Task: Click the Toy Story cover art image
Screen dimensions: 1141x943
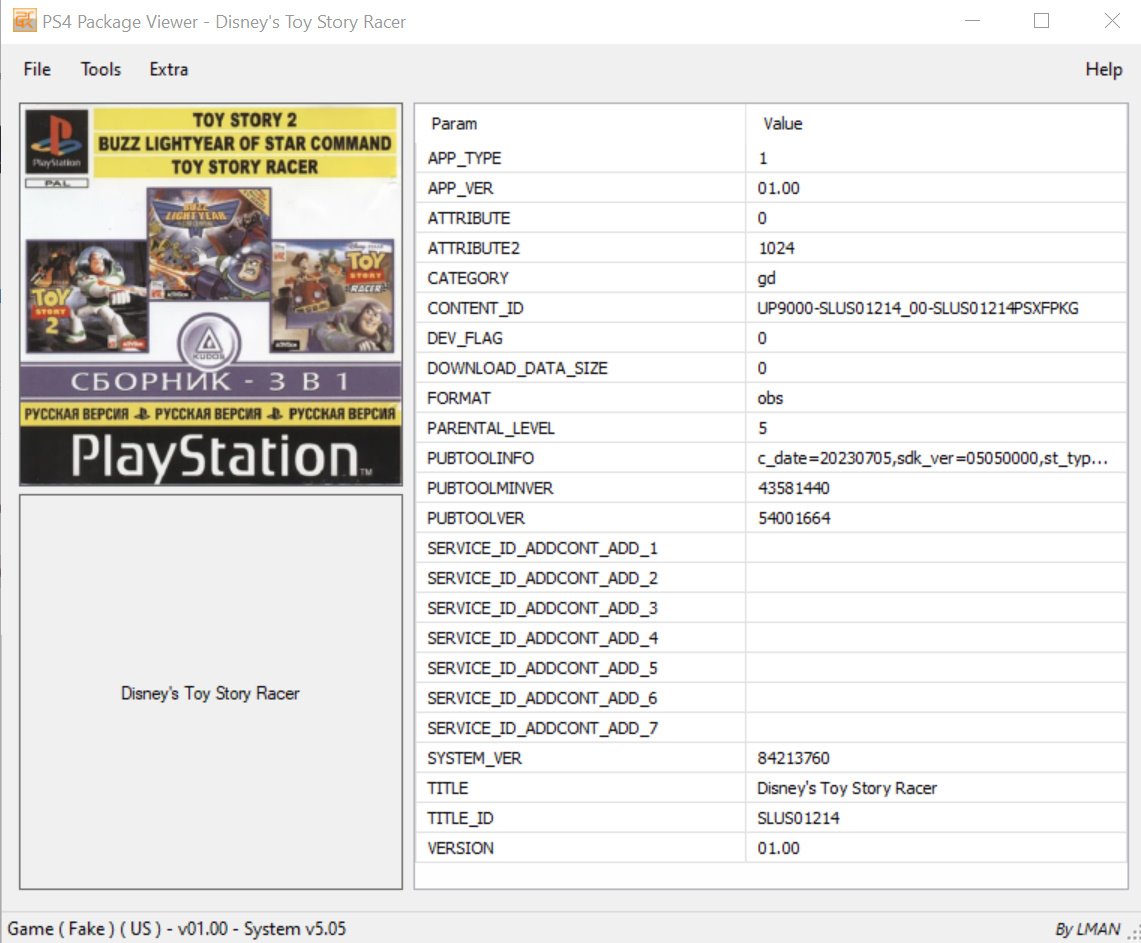Action: [x=211, y=295]
